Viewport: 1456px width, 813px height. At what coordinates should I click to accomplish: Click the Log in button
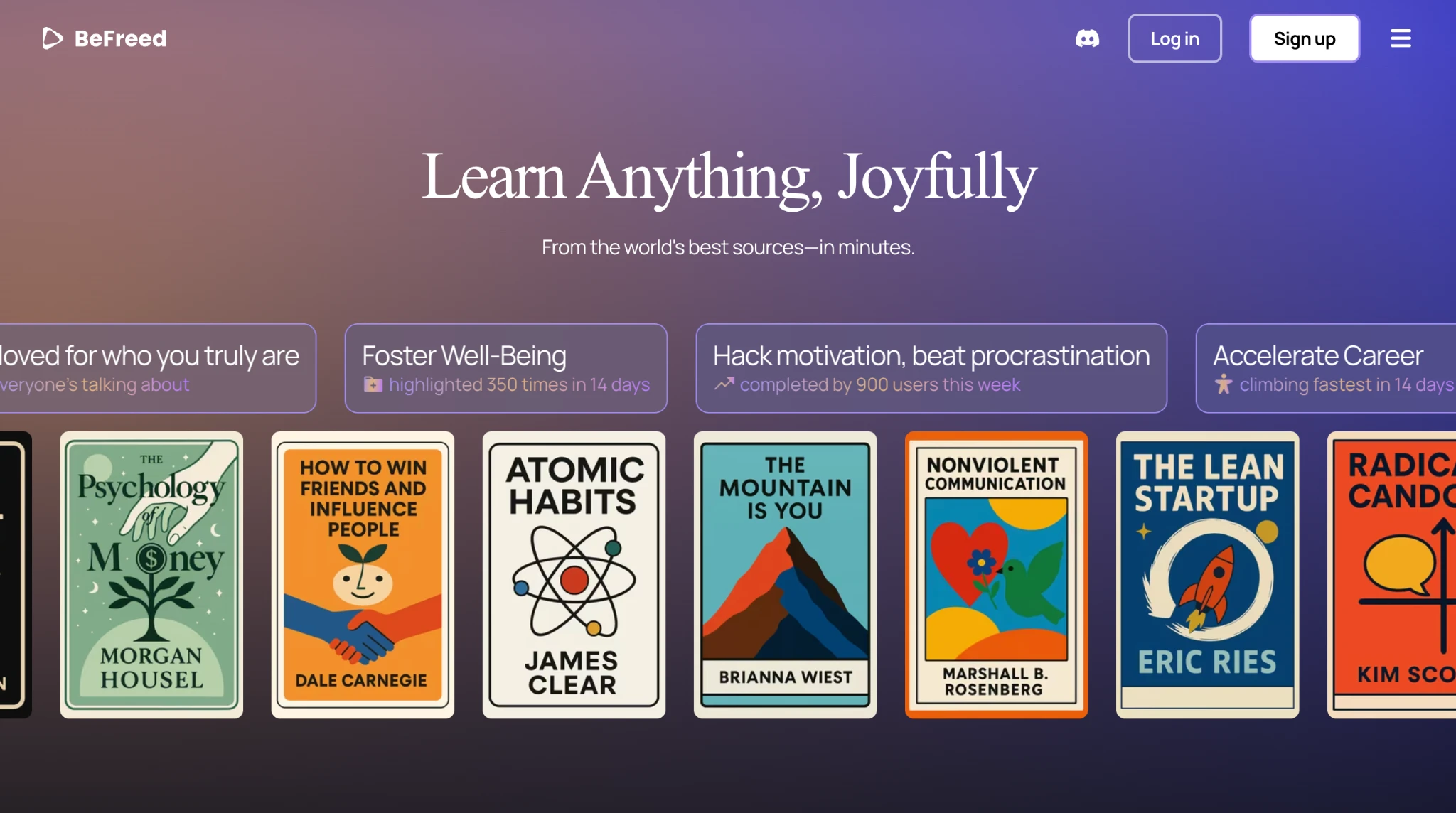[1174, 38]
